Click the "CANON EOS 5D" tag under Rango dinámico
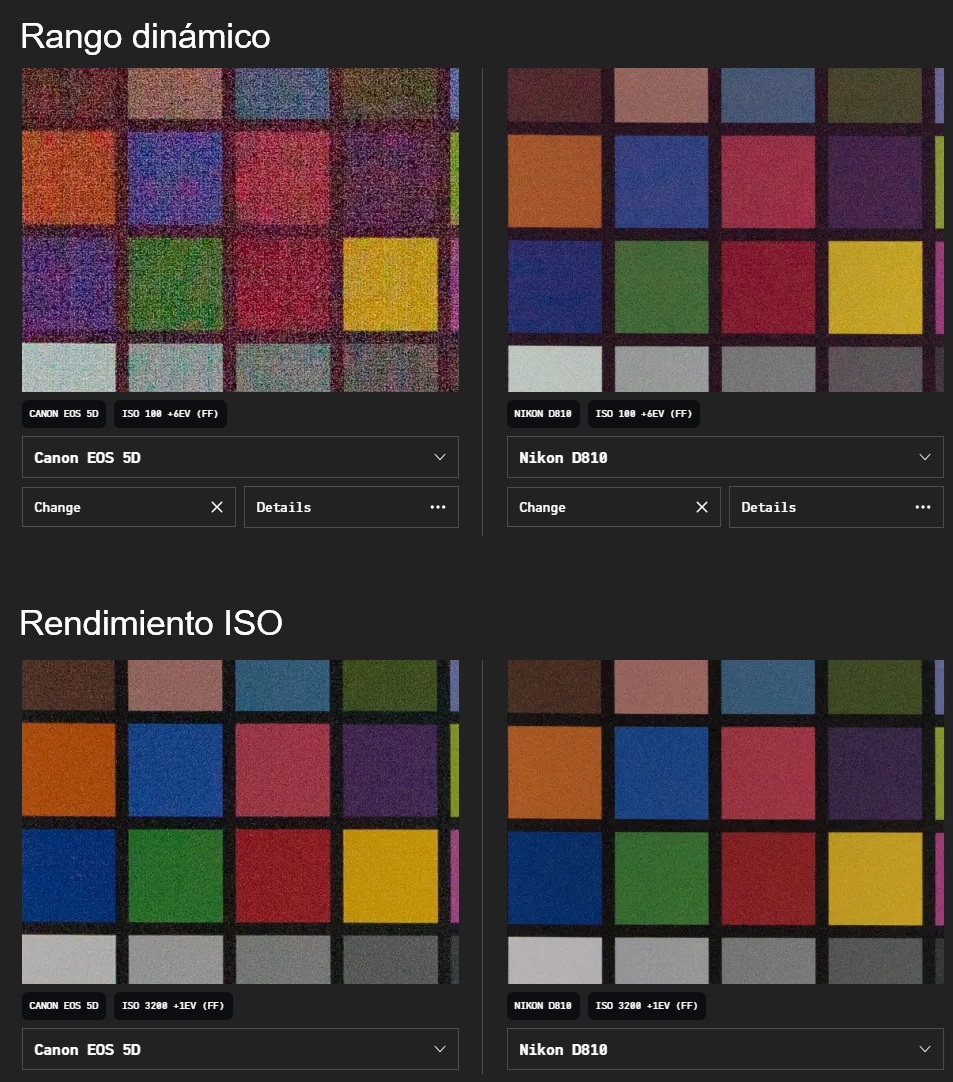The image size is (953, 1082). [x=64, y=414]
